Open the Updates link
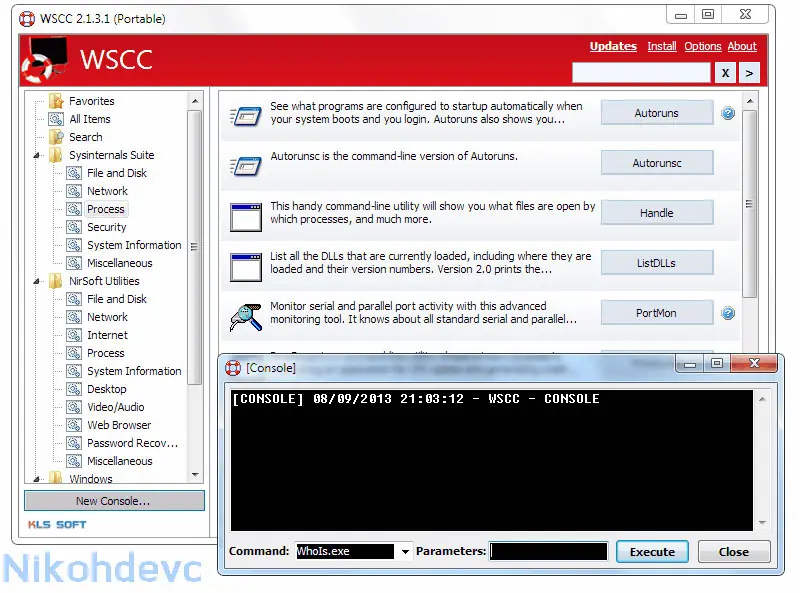Viewport: 800px width, 593px height. [613, 46]
